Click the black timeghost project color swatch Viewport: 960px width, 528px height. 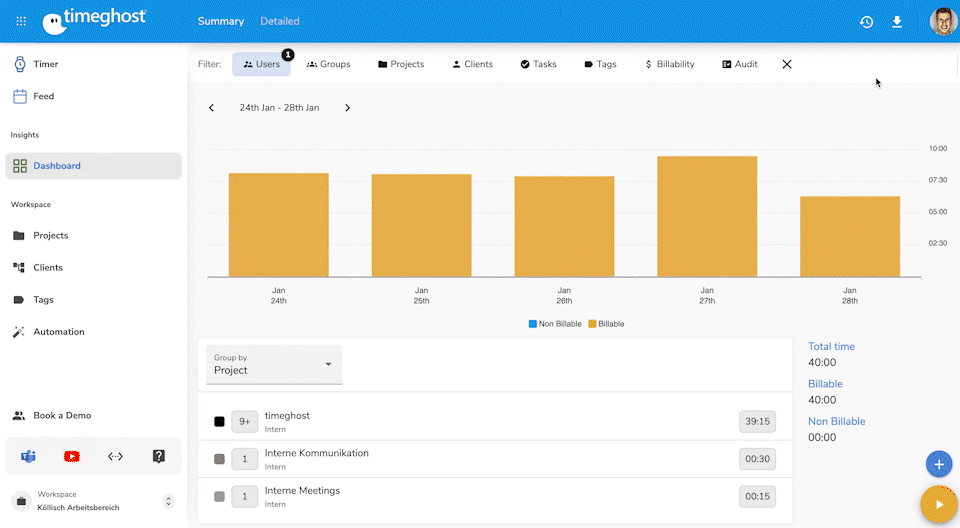pyautogui.click(x=219, y=422)
